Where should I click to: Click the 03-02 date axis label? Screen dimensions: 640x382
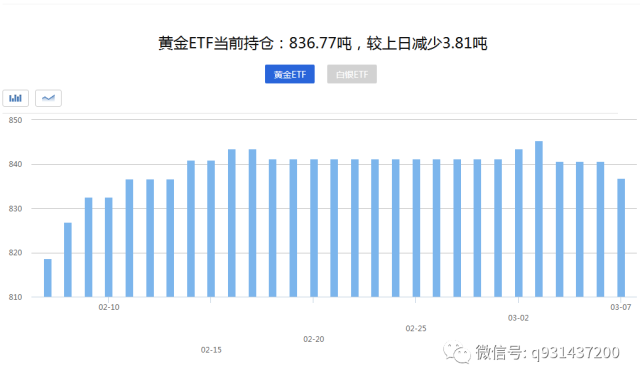tap(518, 318)
